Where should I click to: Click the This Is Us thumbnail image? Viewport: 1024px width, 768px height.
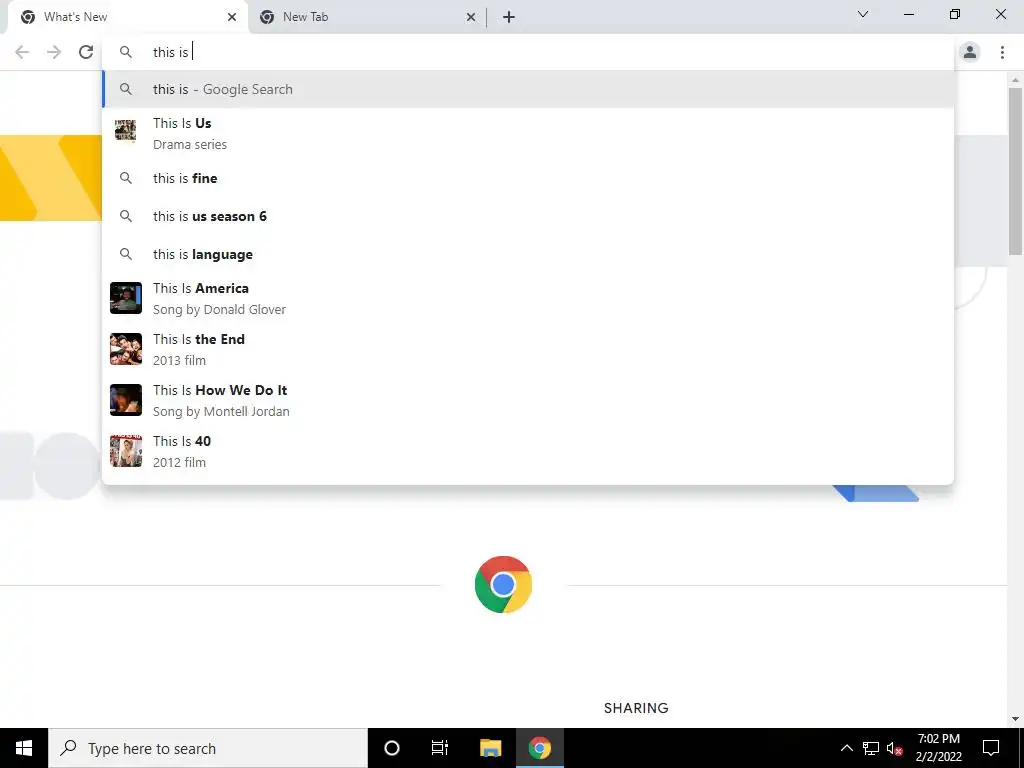pyautogui.click(x=125, y=131)
